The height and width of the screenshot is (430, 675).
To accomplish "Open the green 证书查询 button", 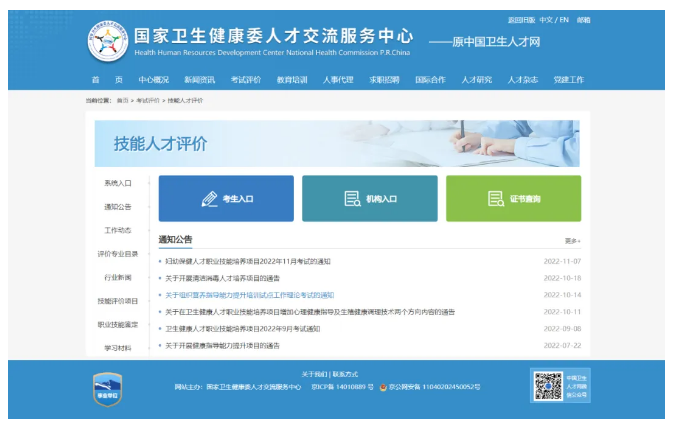I will pos(514,198).
